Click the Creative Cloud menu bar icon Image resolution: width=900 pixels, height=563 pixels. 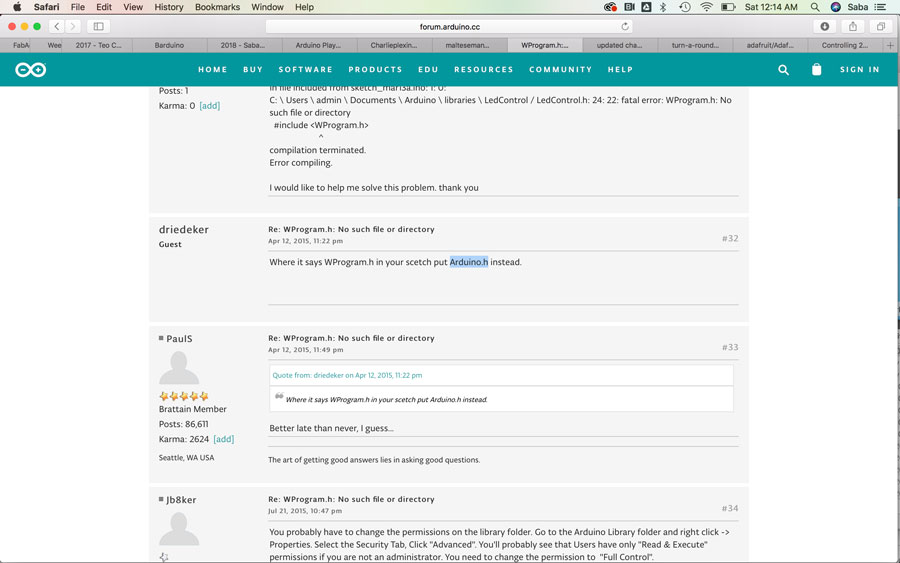(x=610, y=7)
